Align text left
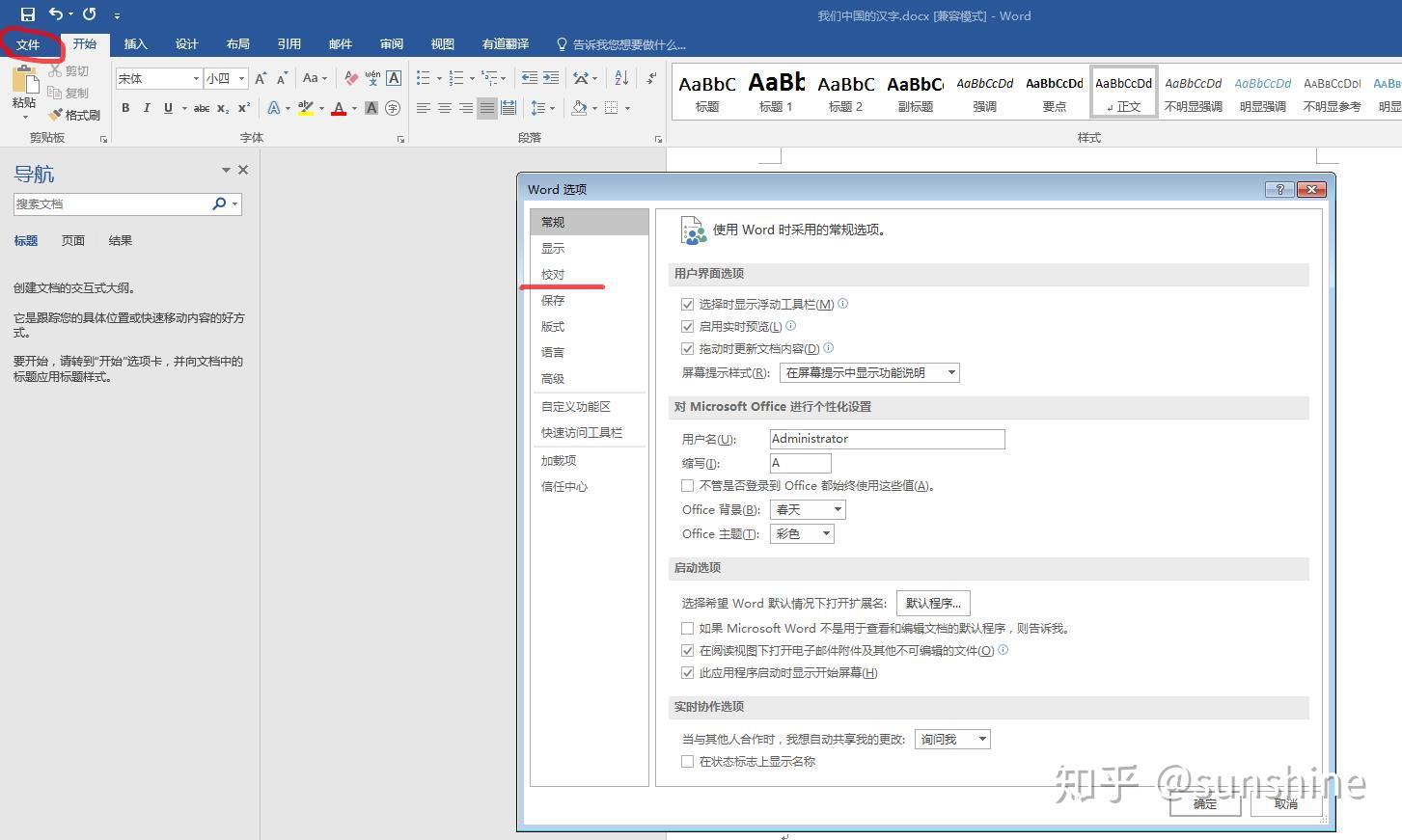 [424, 108]
